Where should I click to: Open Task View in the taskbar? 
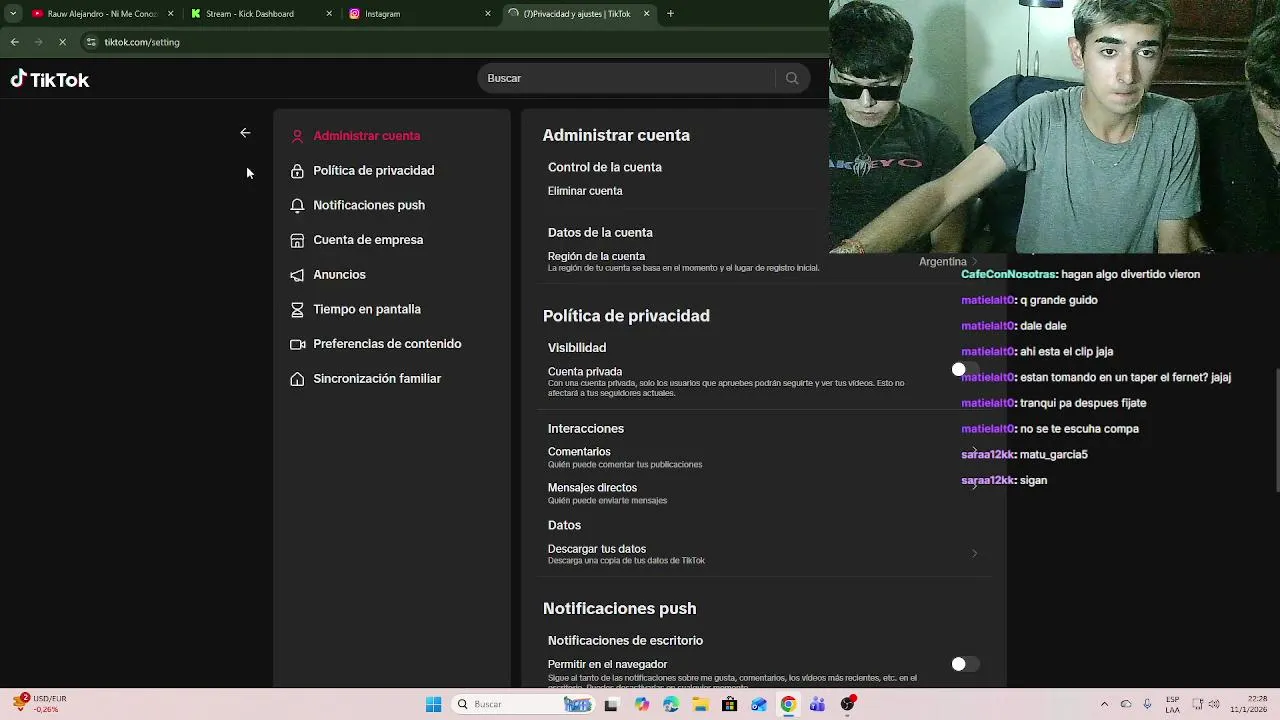611,704
